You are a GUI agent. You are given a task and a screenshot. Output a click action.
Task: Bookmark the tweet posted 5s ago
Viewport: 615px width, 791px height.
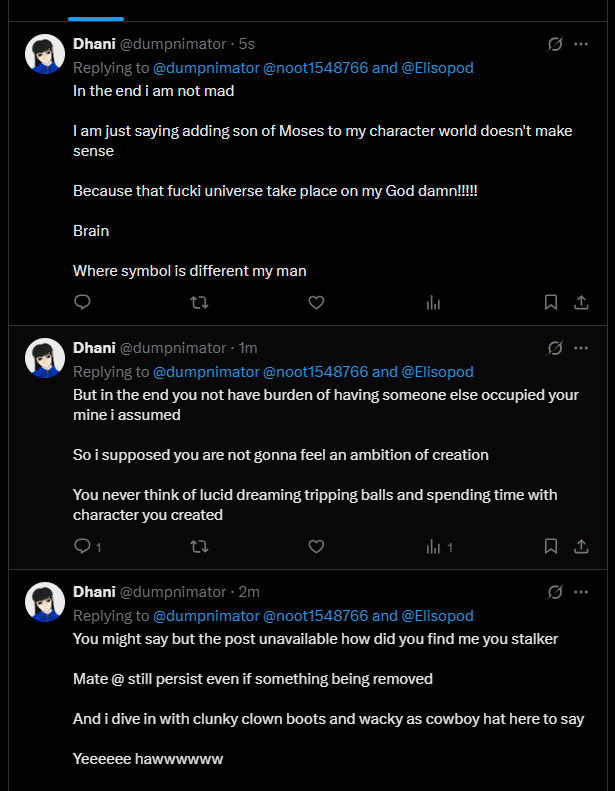pos(550,302)
